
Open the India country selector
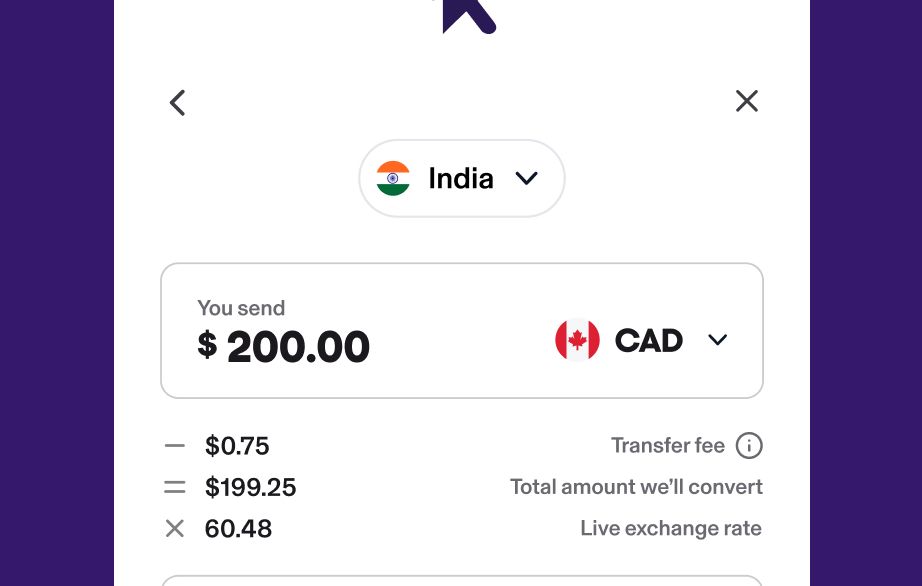(461, 178)
